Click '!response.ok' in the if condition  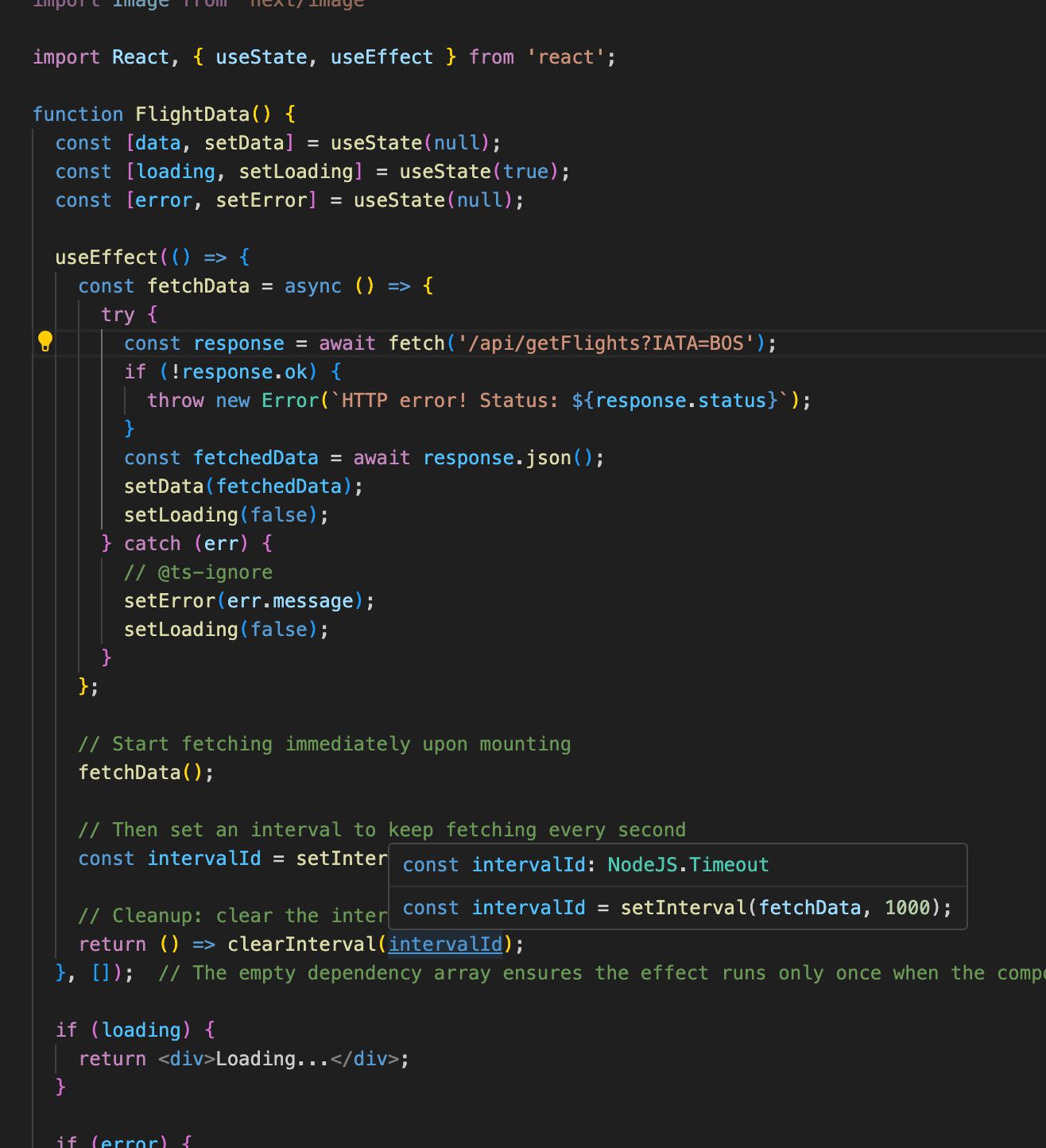pos(238,371)
